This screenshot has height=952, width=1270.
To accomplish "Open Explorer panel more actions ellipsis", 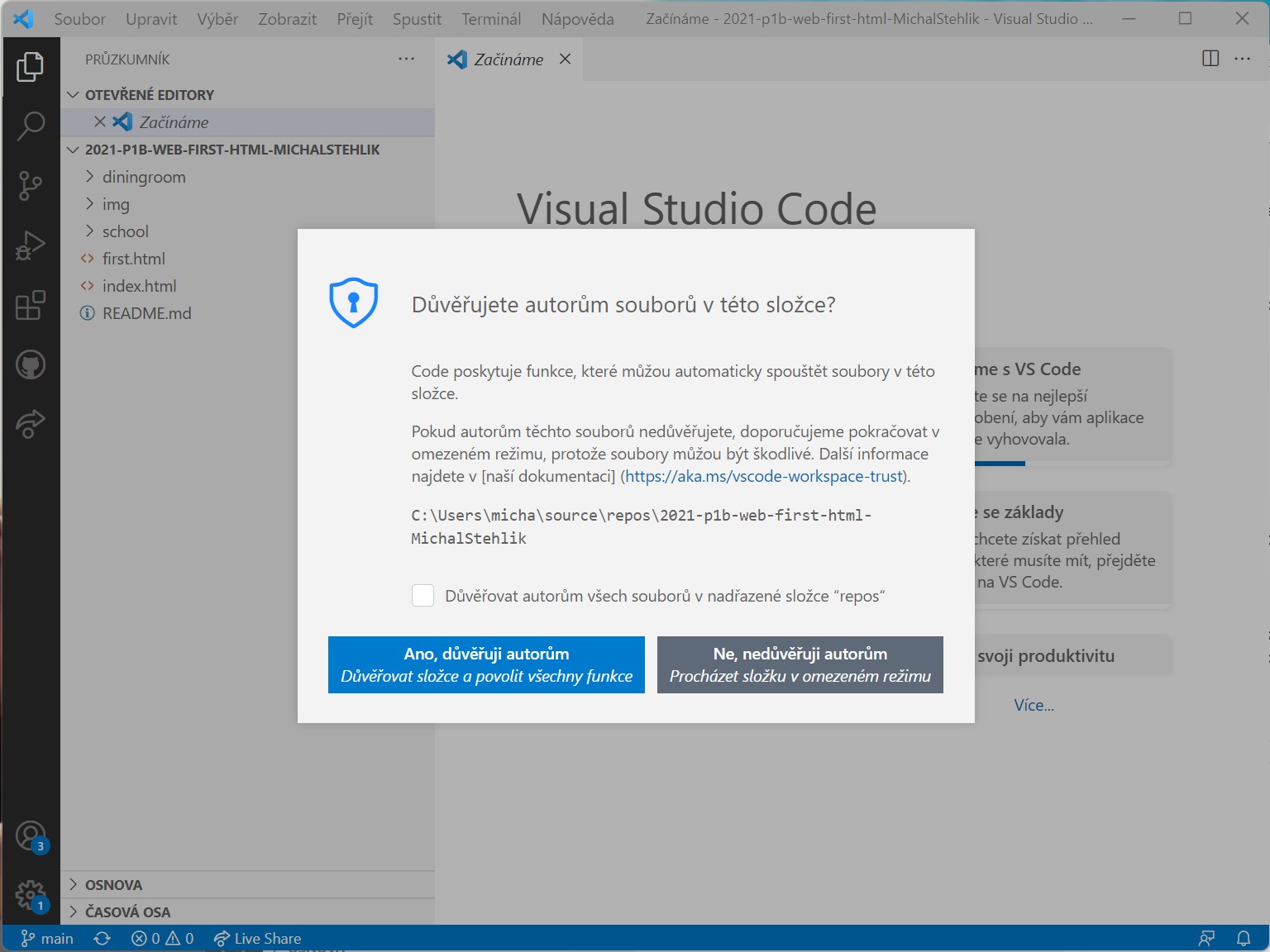I will (x=406, y=59).
